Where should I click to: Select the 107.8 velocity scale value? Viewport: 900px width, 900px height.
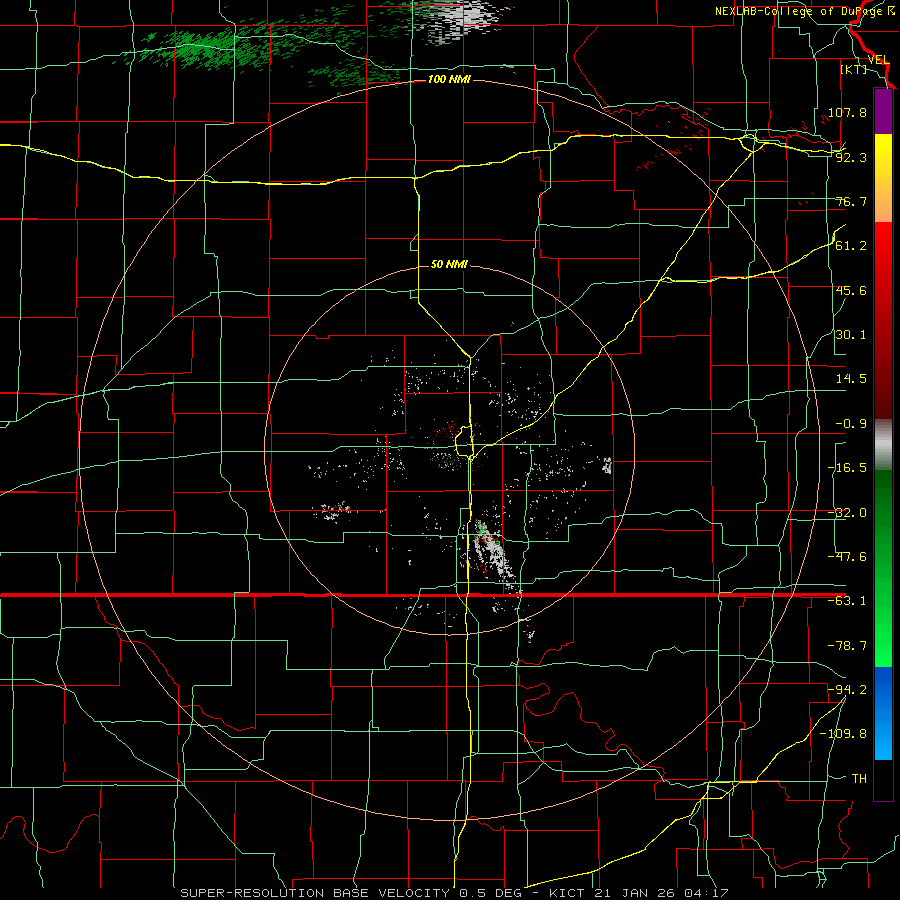(847, 112)
